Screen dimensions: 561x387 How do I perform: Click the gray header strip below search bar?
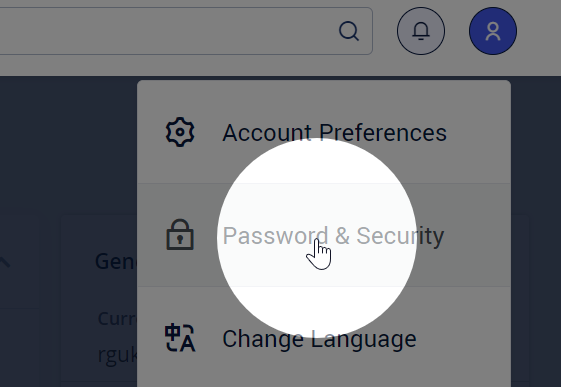point(186,65)
